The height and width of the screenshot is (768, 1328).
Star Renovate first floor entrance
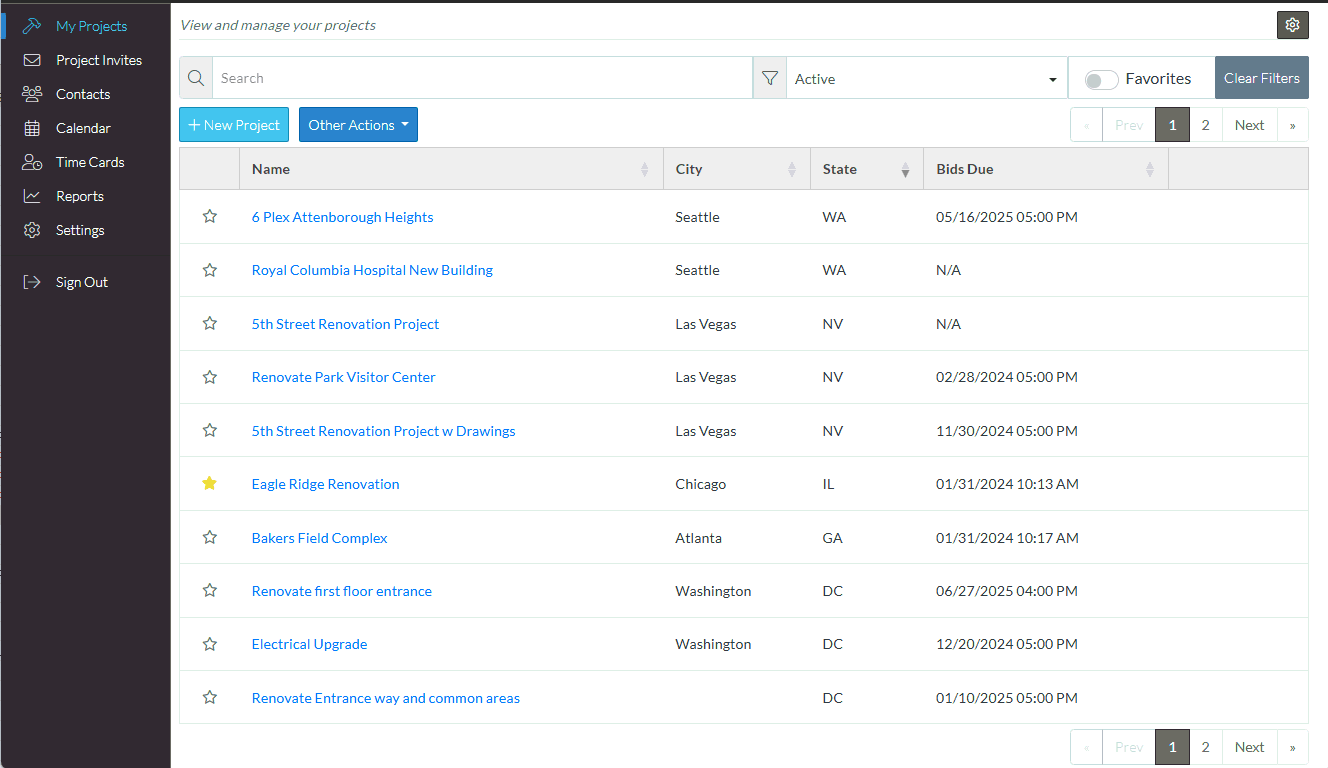point(209,590)
